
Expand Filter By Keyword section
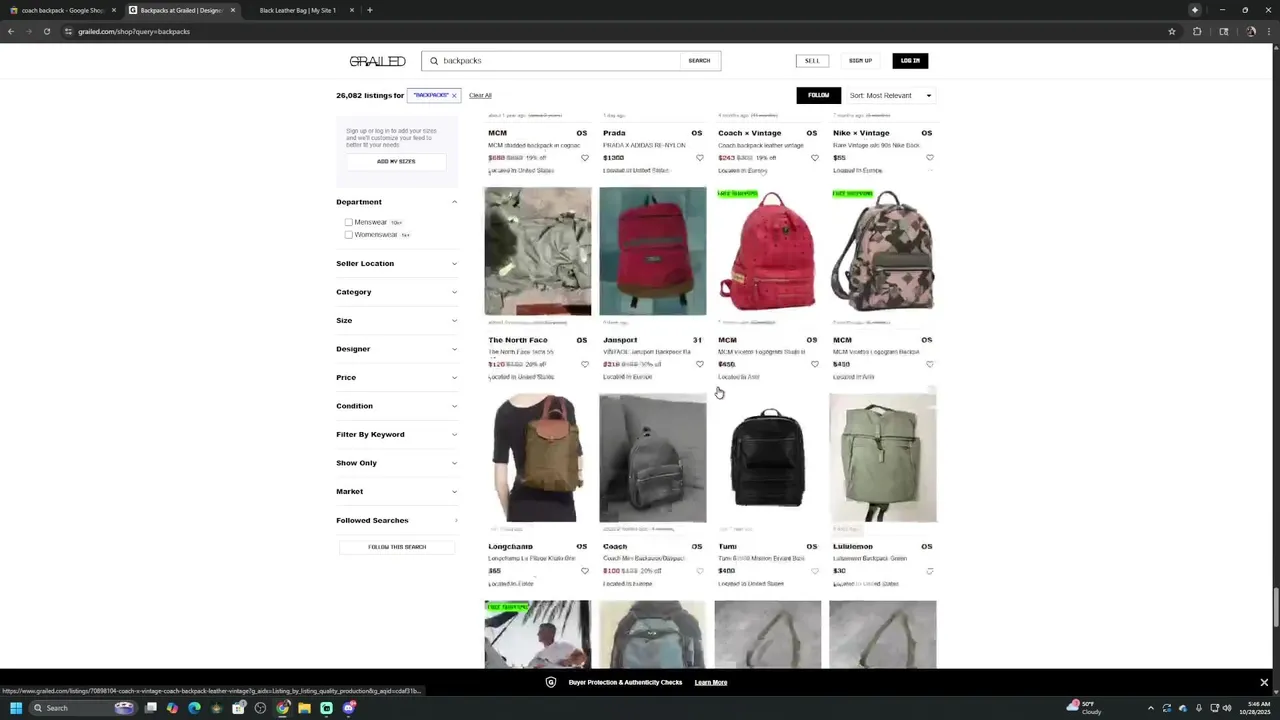pos(397,435)
